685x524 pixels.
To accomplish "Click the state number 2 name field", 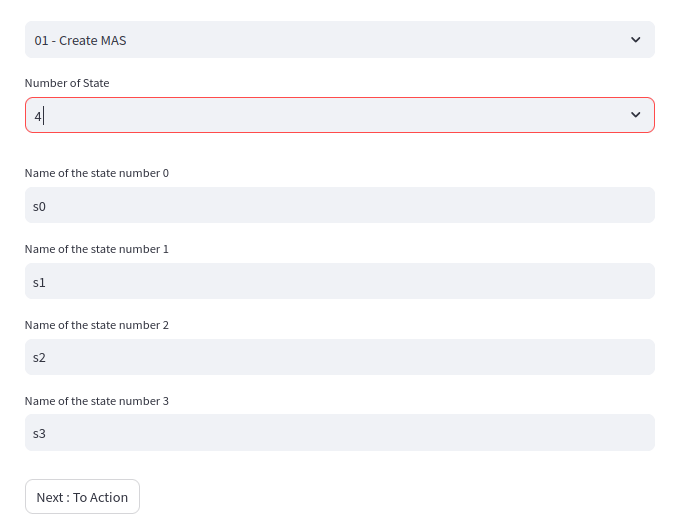I will pos(340,358).
